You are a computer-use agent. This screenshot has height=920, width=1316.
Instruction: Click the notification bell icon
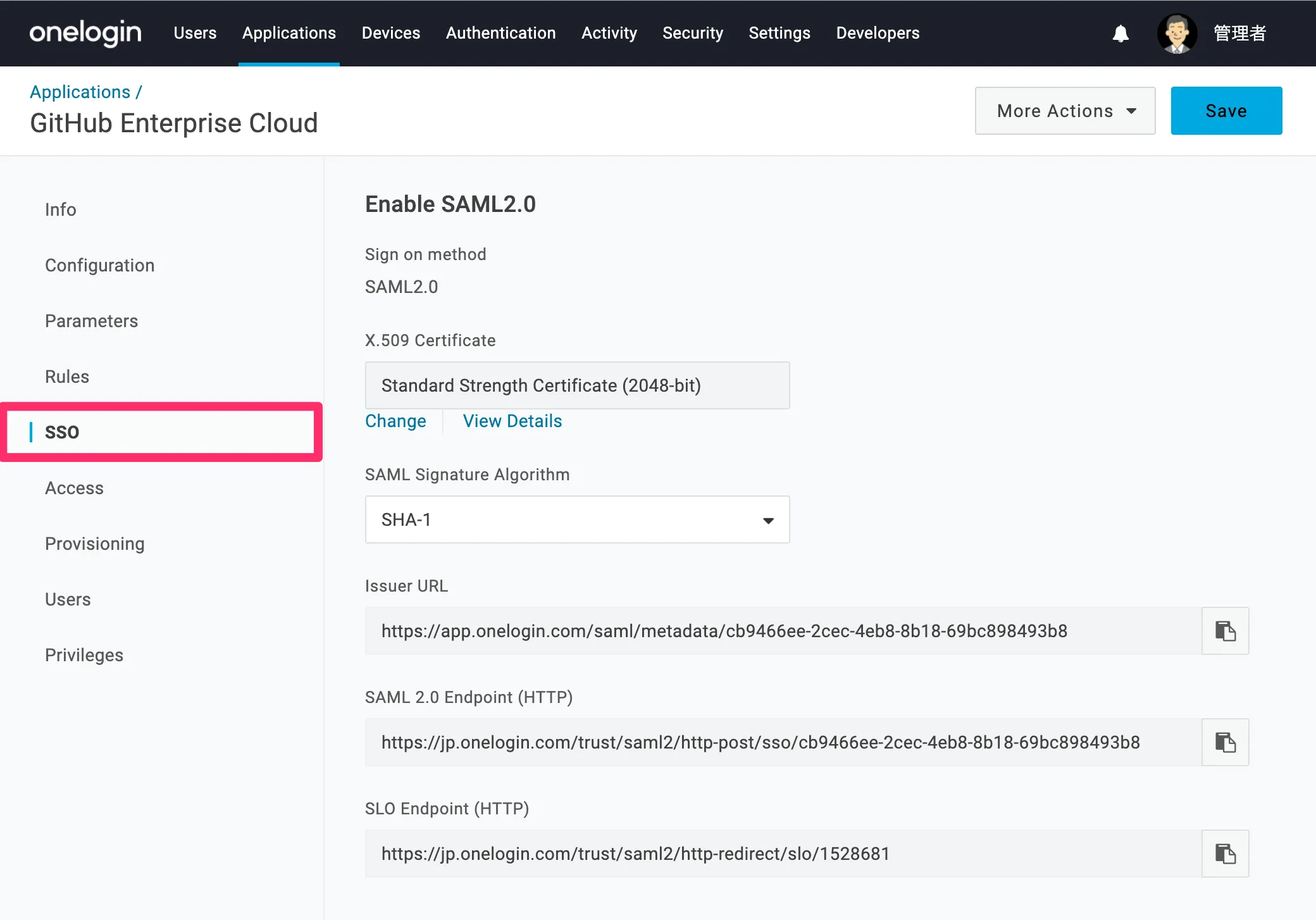pyautogui.click(x=1120, y=33)
